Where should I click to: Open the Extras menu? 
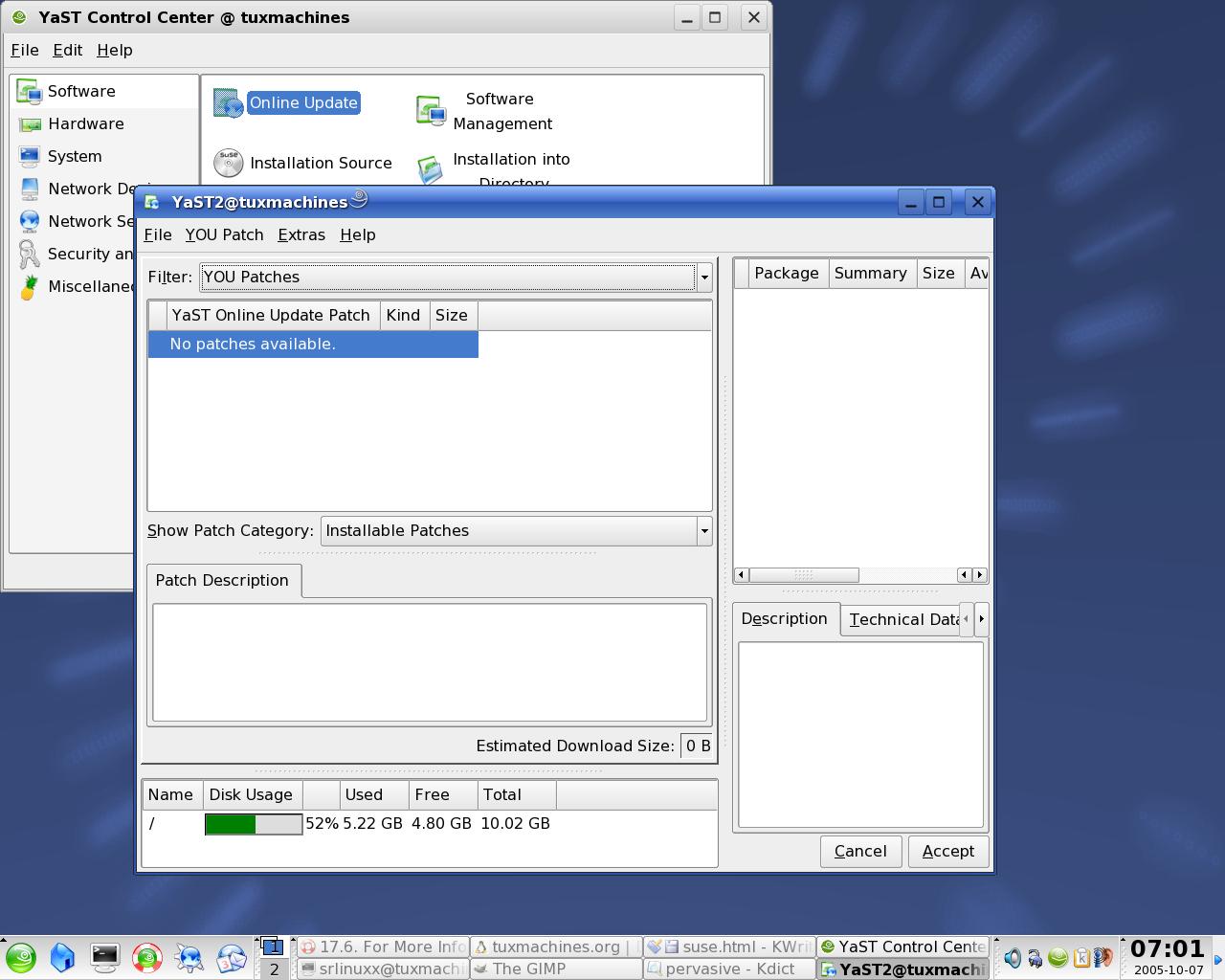pos(301,234)
